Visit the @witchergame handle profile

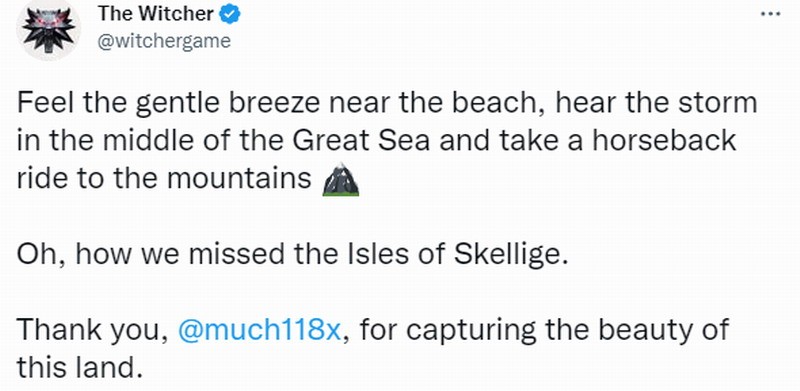click(x=164, y=41)
